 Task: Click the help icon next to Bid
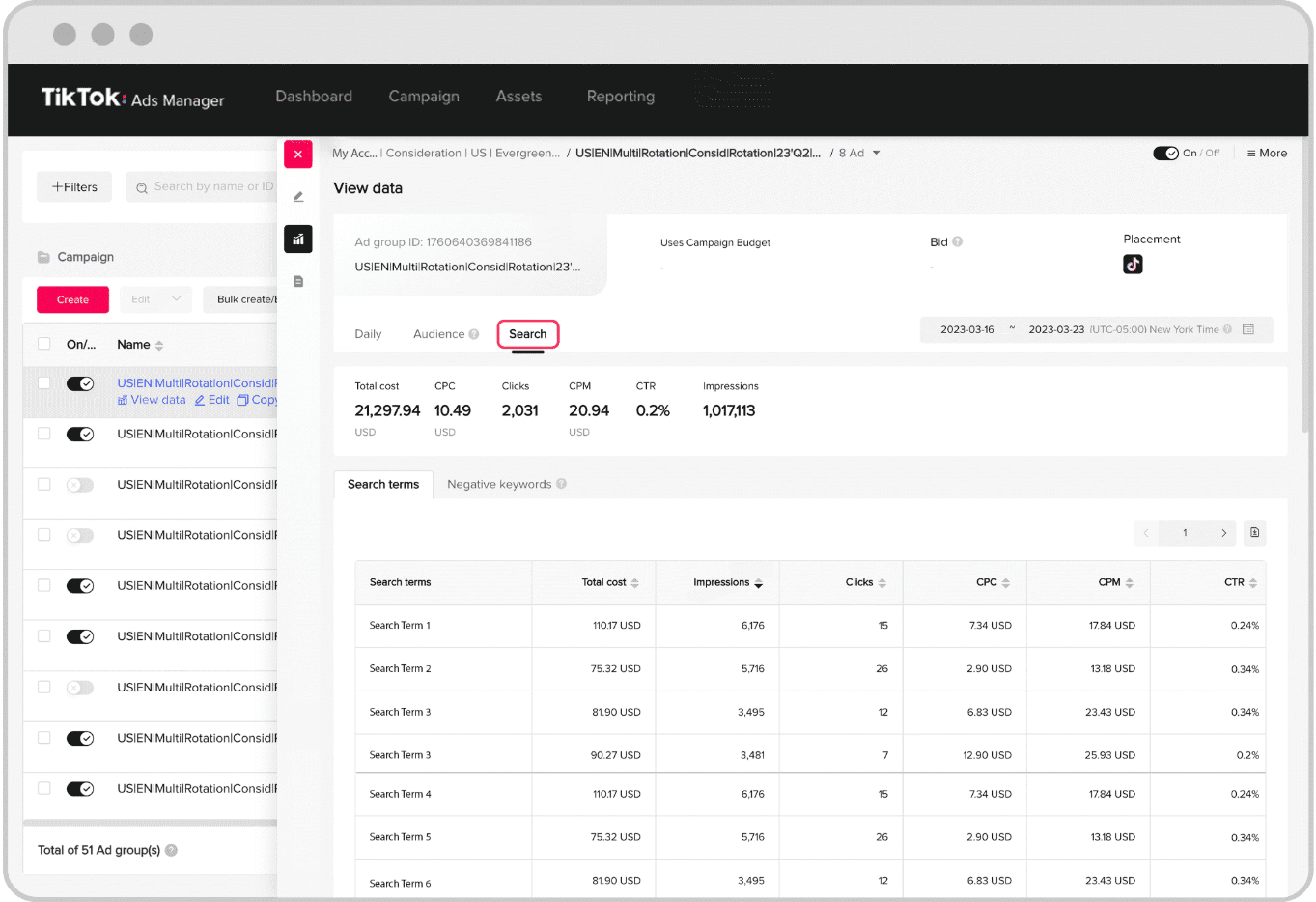point(958,242)
